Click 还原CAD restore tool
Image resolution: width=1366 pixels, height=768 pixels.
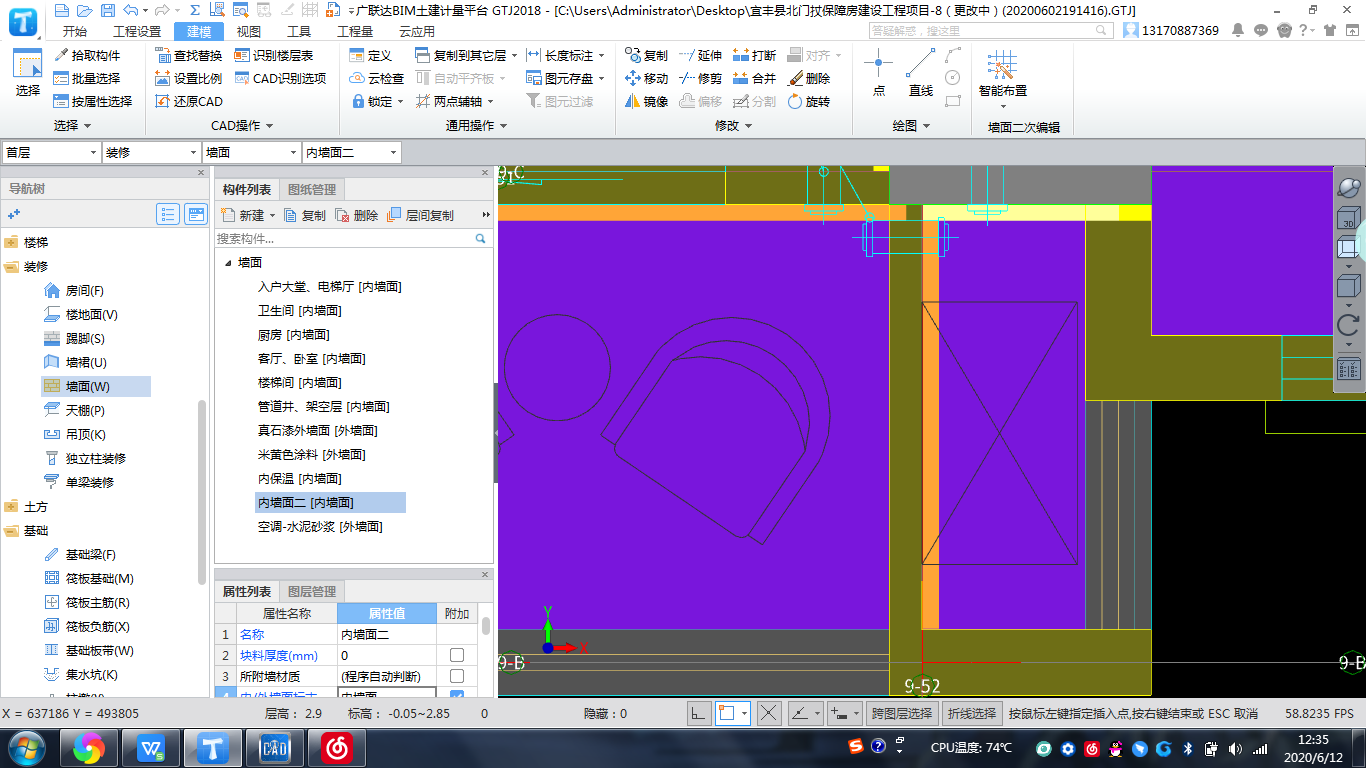point(189,101)
